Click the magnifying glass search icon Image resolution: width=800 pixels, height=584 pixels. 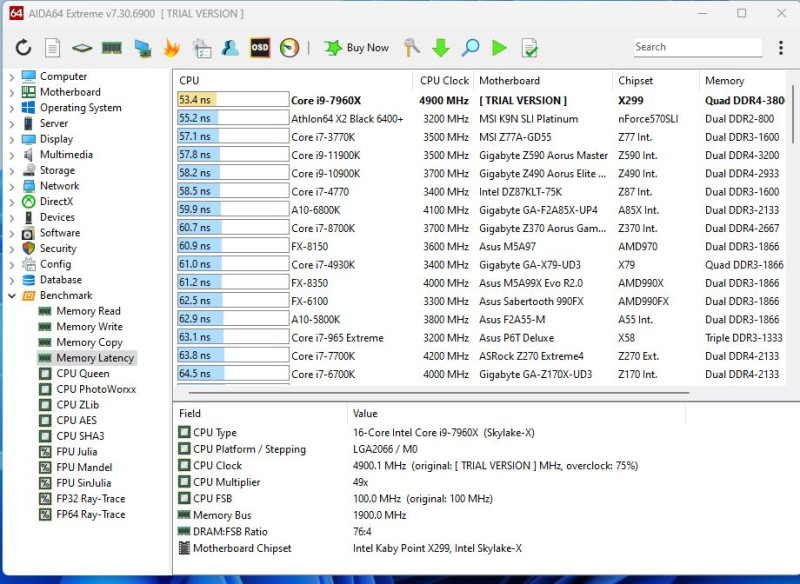coord(470,48)
